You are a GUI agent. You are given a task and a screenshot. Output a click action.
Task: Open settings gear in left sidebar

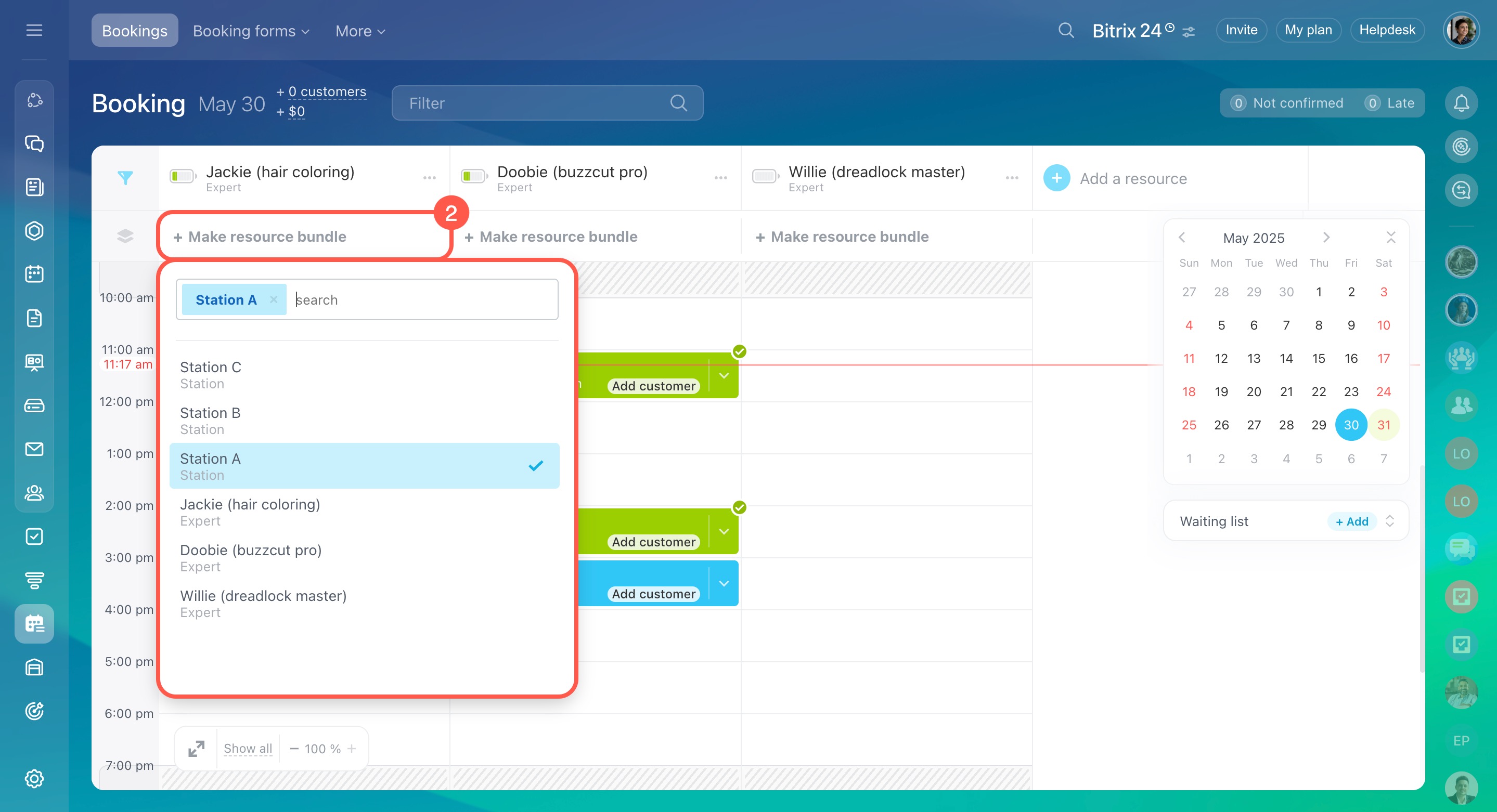[x=34, y=778]
